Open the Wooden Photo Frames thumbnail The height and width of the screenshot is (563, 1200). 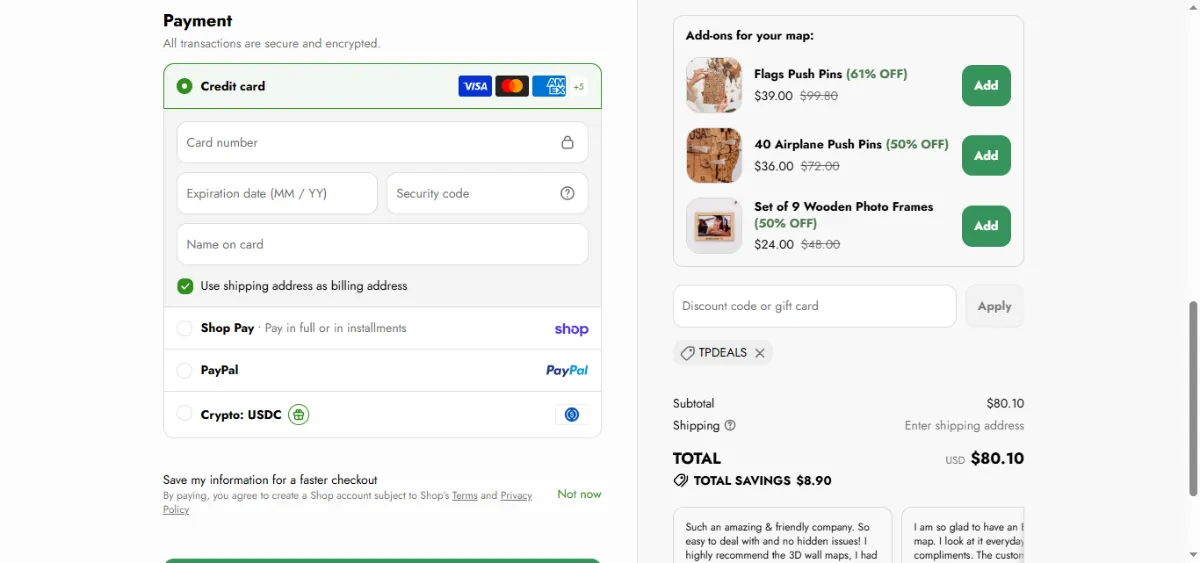(714, 226)
